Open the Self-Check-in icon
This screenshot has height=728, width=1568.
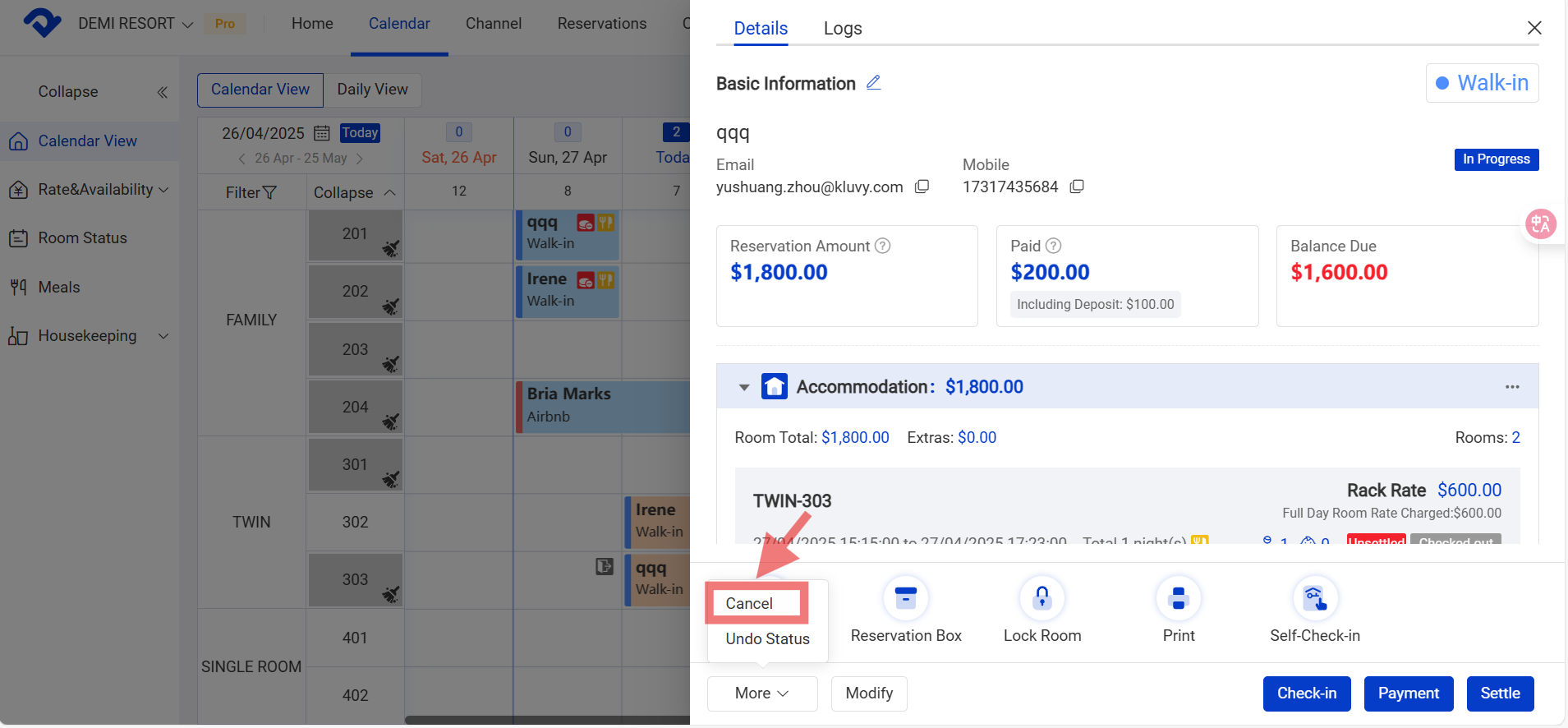point(1314,598)
